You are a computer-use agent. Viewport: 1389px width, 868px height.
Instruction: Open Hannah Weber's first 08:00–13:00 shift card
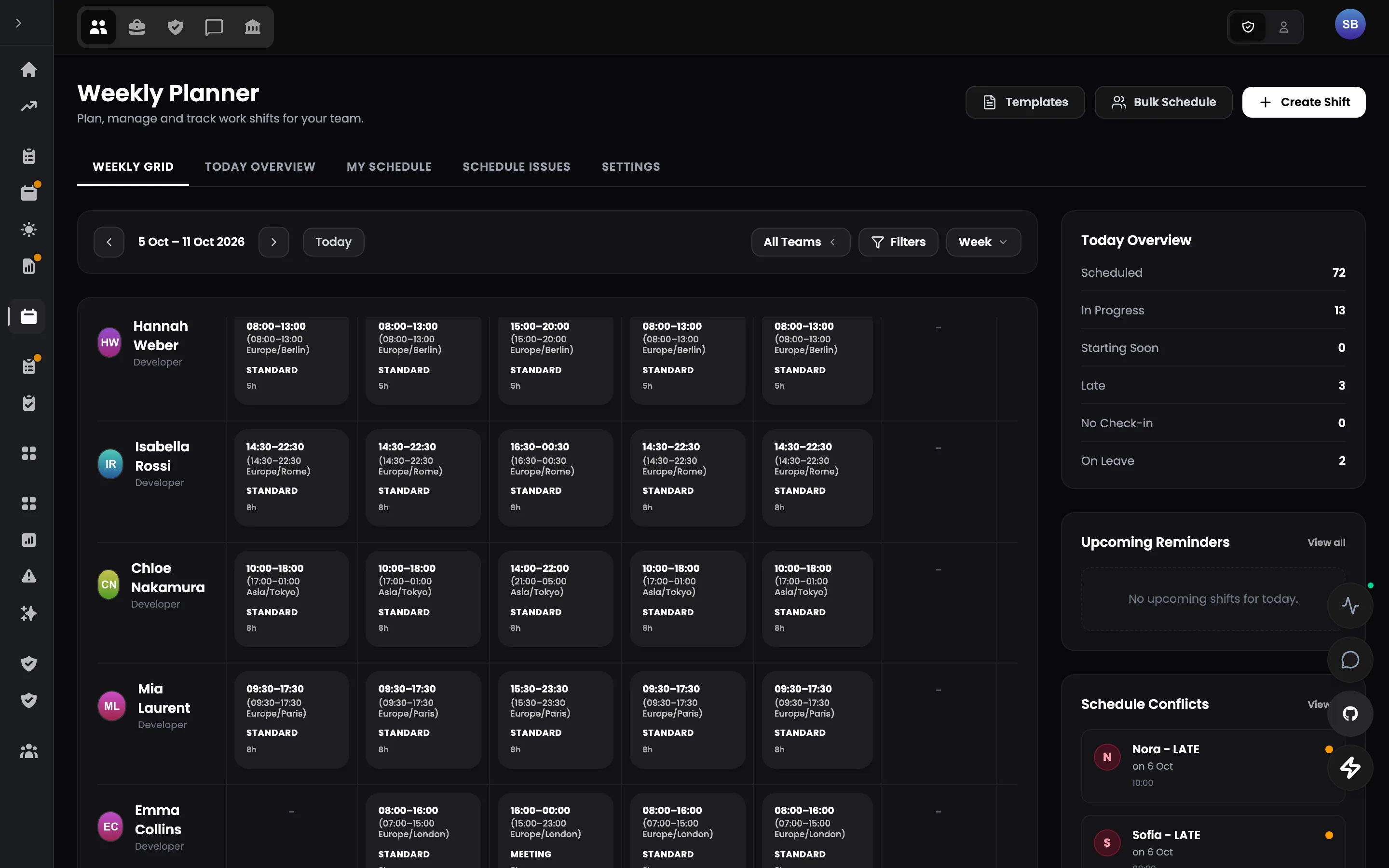(x=292, y=359)
